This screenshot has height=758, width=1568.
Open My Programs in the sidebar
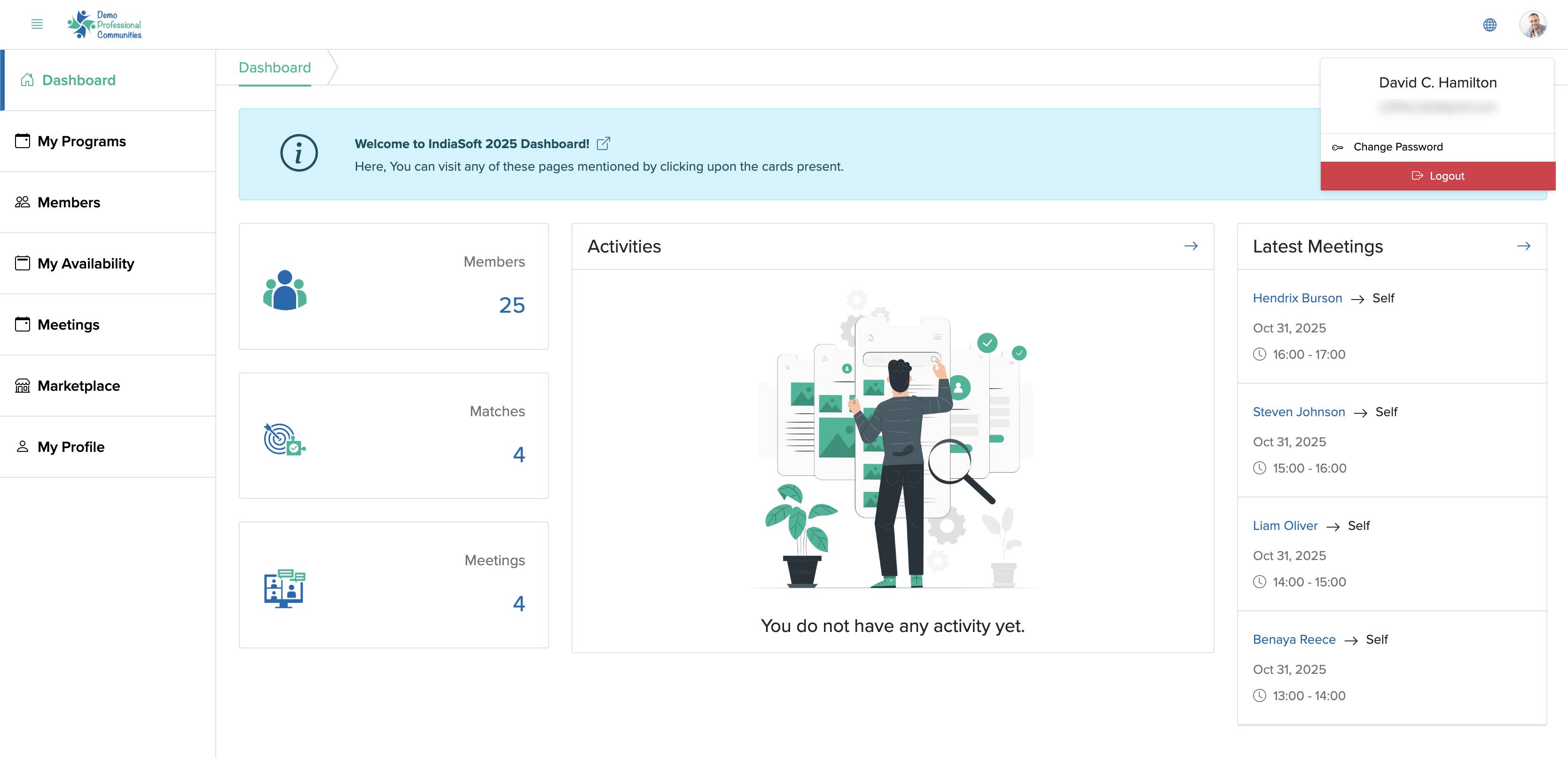pos(108,141)
